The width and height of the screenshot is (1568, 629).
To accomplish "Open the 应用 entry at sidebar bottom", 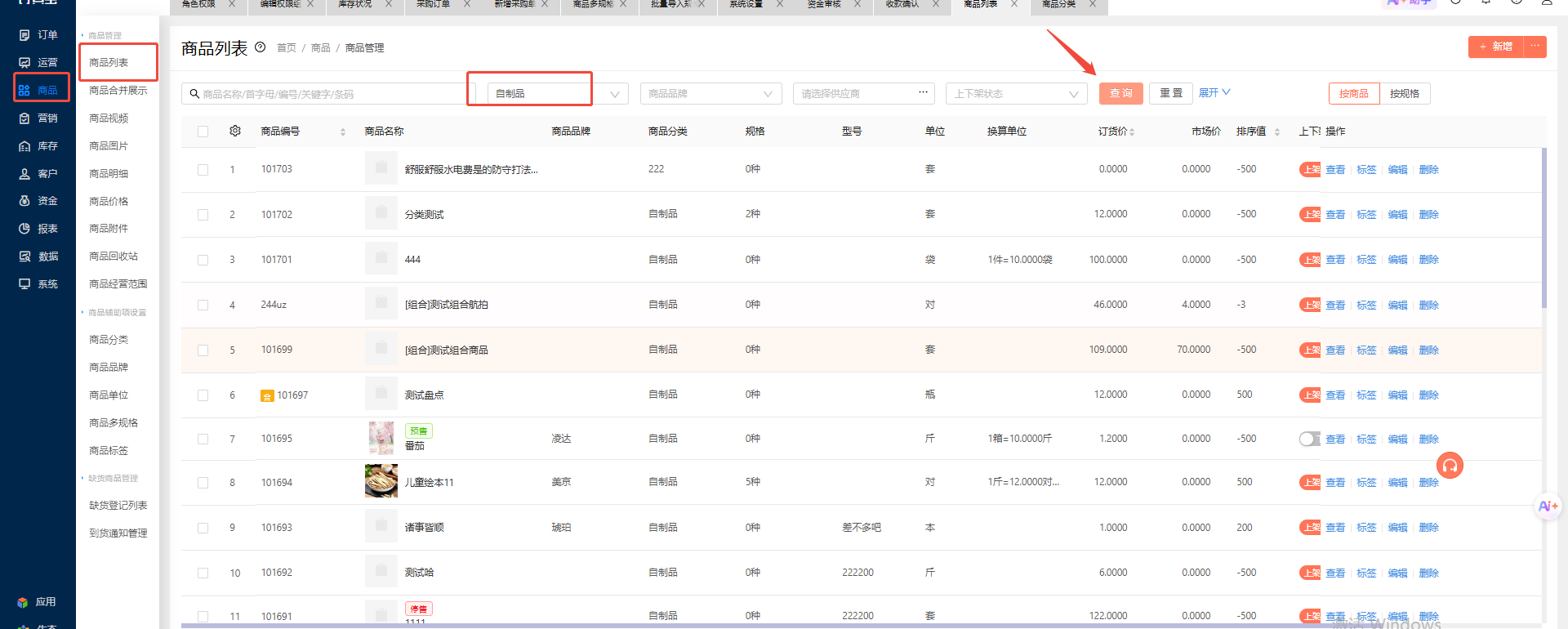I will [37, 602].
